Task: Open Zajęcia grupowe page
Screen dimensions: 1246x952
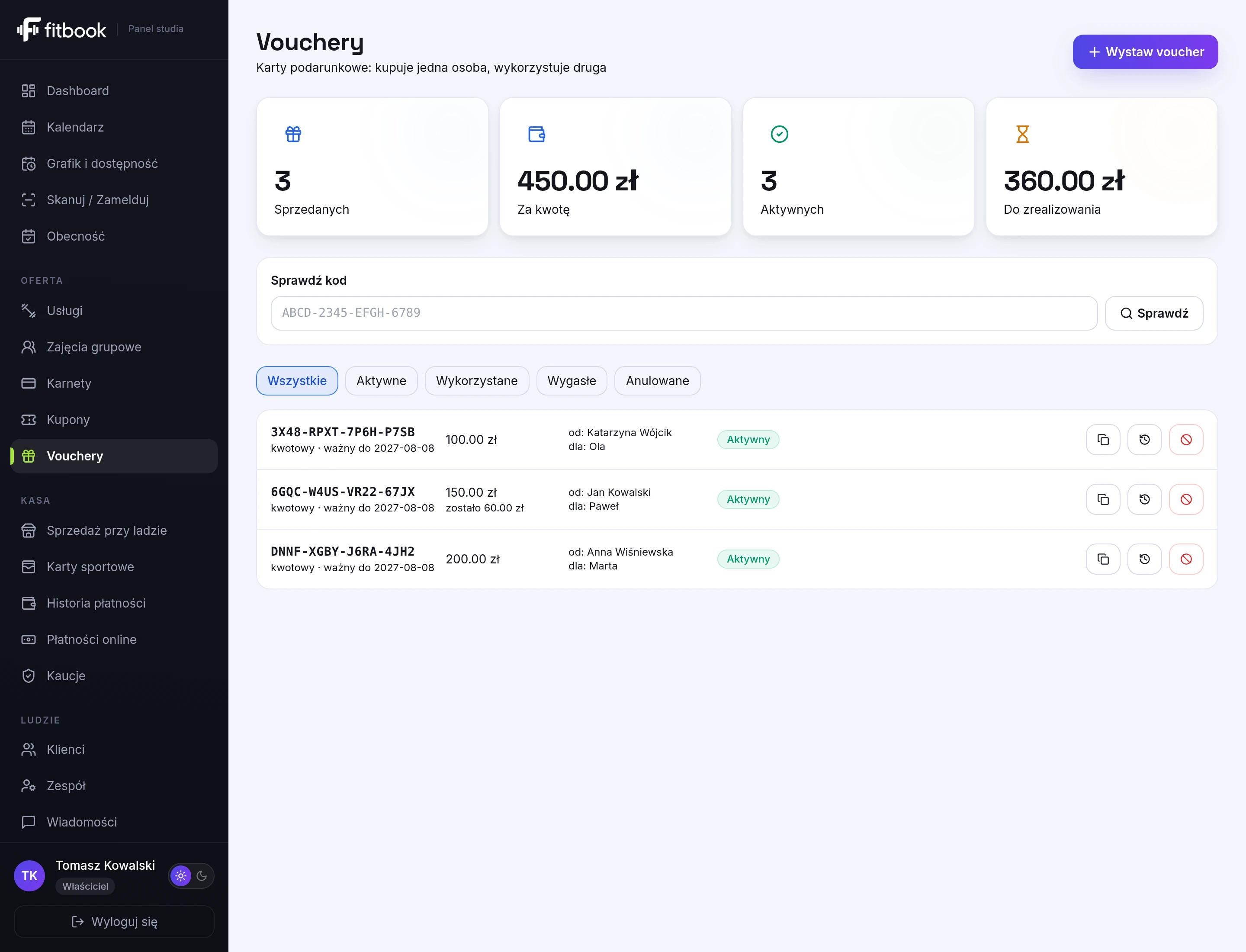Action: tap(114, 347)
